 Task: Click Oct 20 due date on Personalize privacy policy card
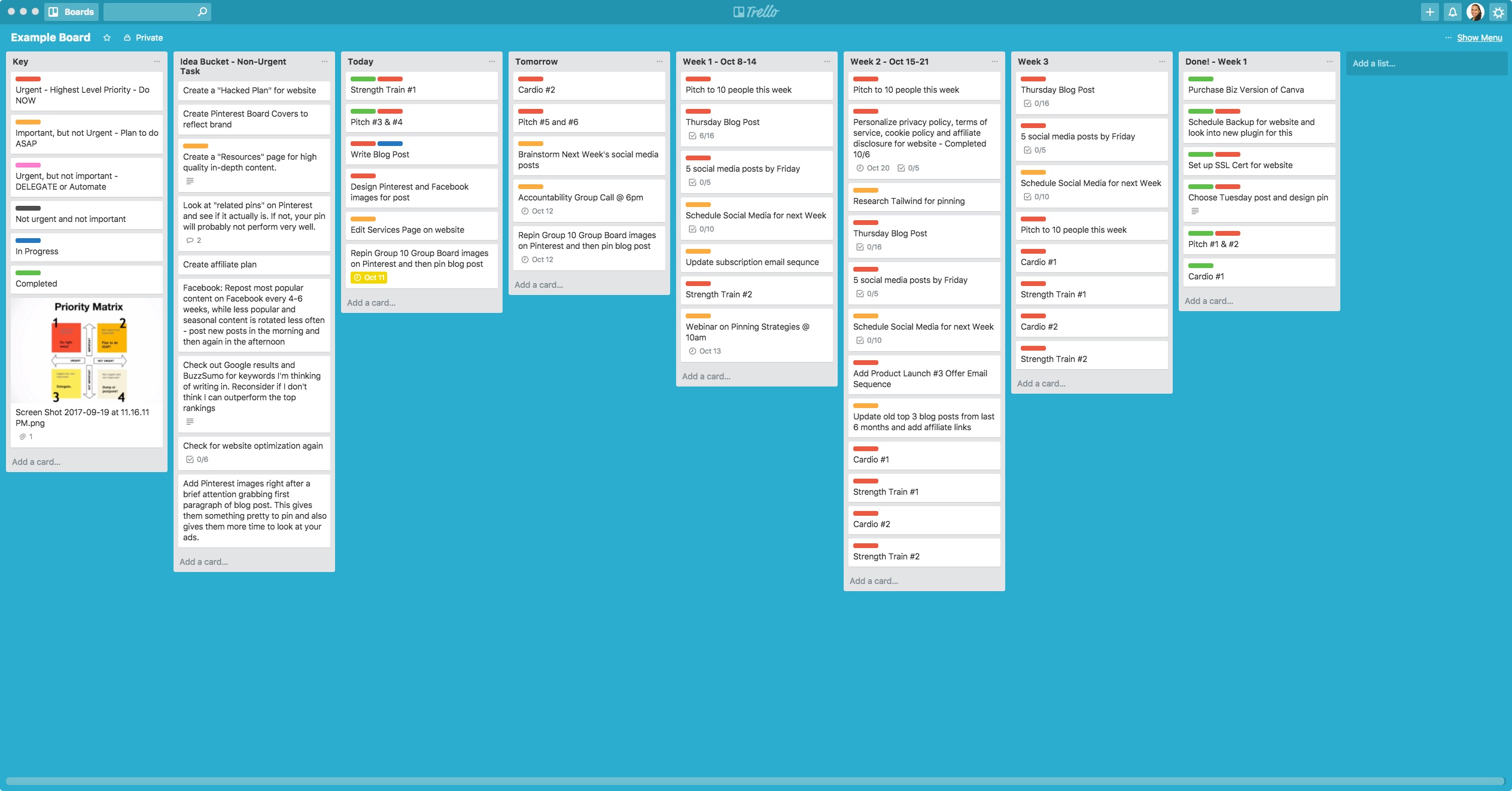pyautogui.click(x=872, y=168)
